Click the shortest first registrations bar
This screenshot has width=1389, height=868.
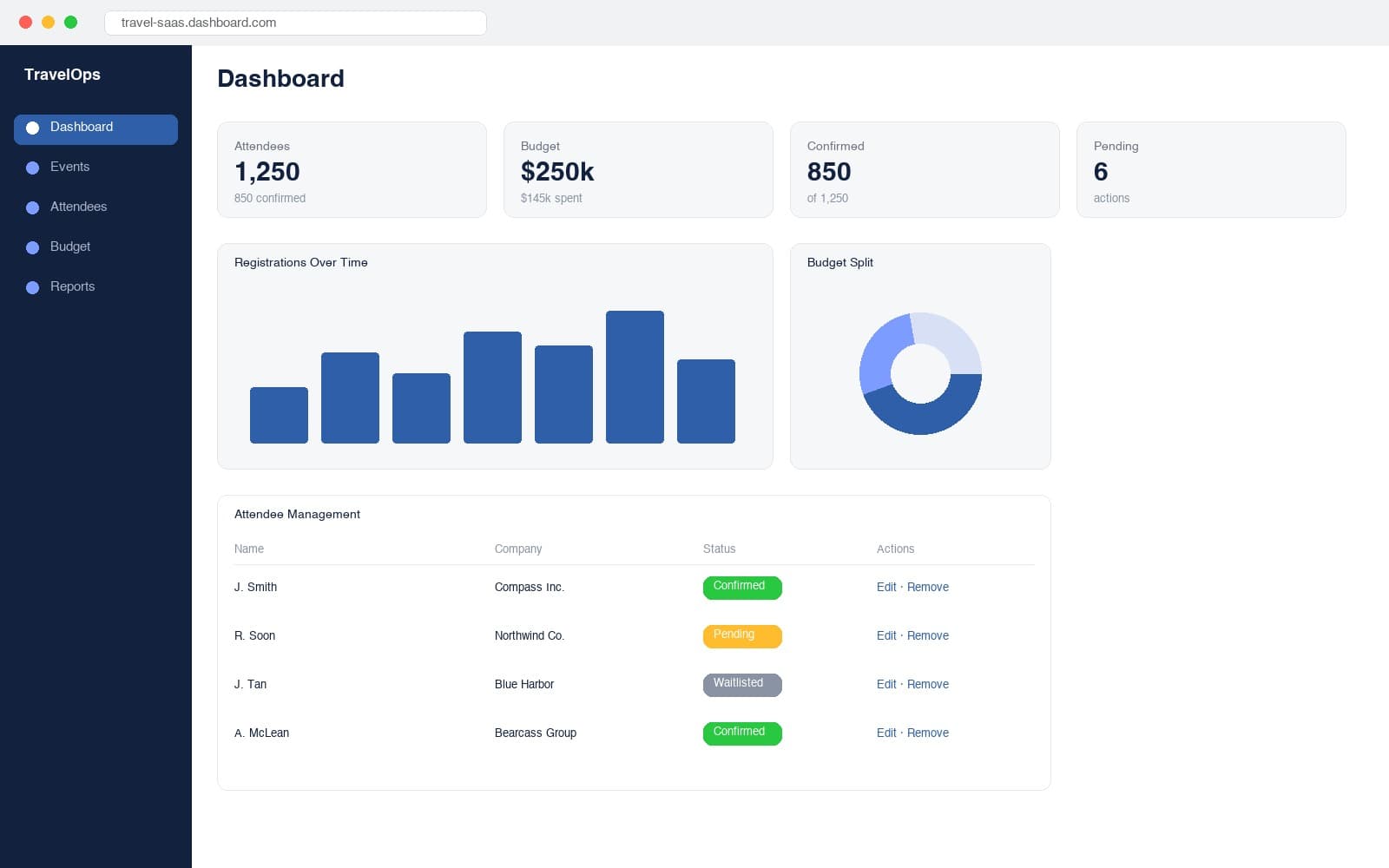click(x=279, y=415)
